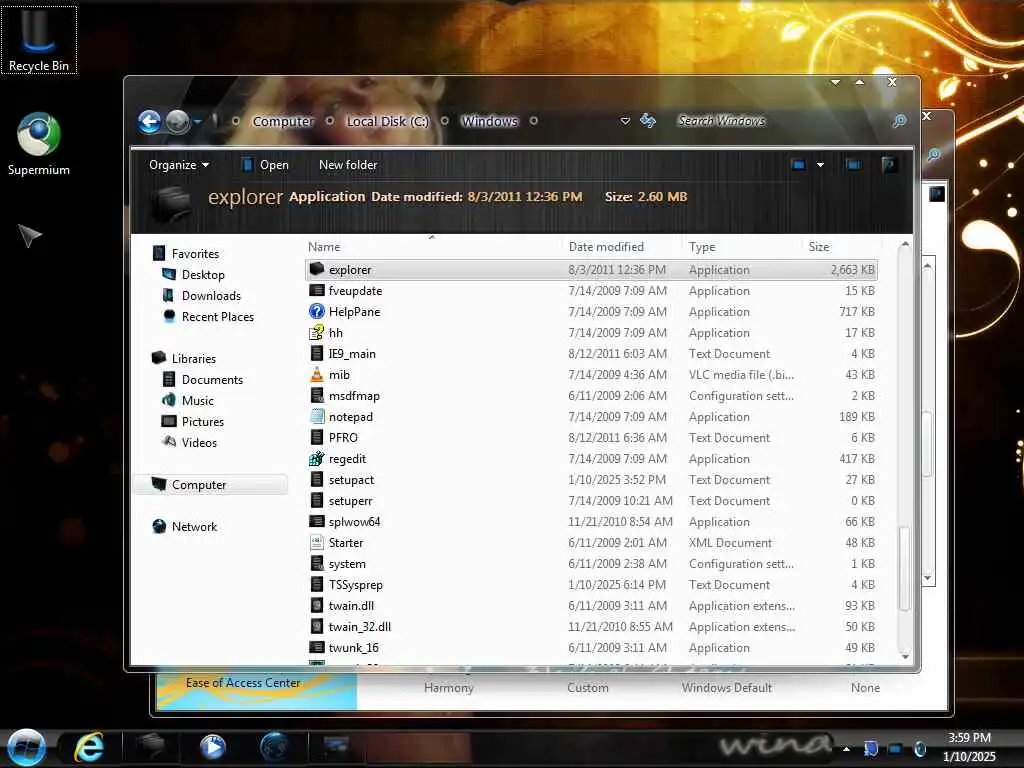Sort by the Size column header

tap(841, 247)
